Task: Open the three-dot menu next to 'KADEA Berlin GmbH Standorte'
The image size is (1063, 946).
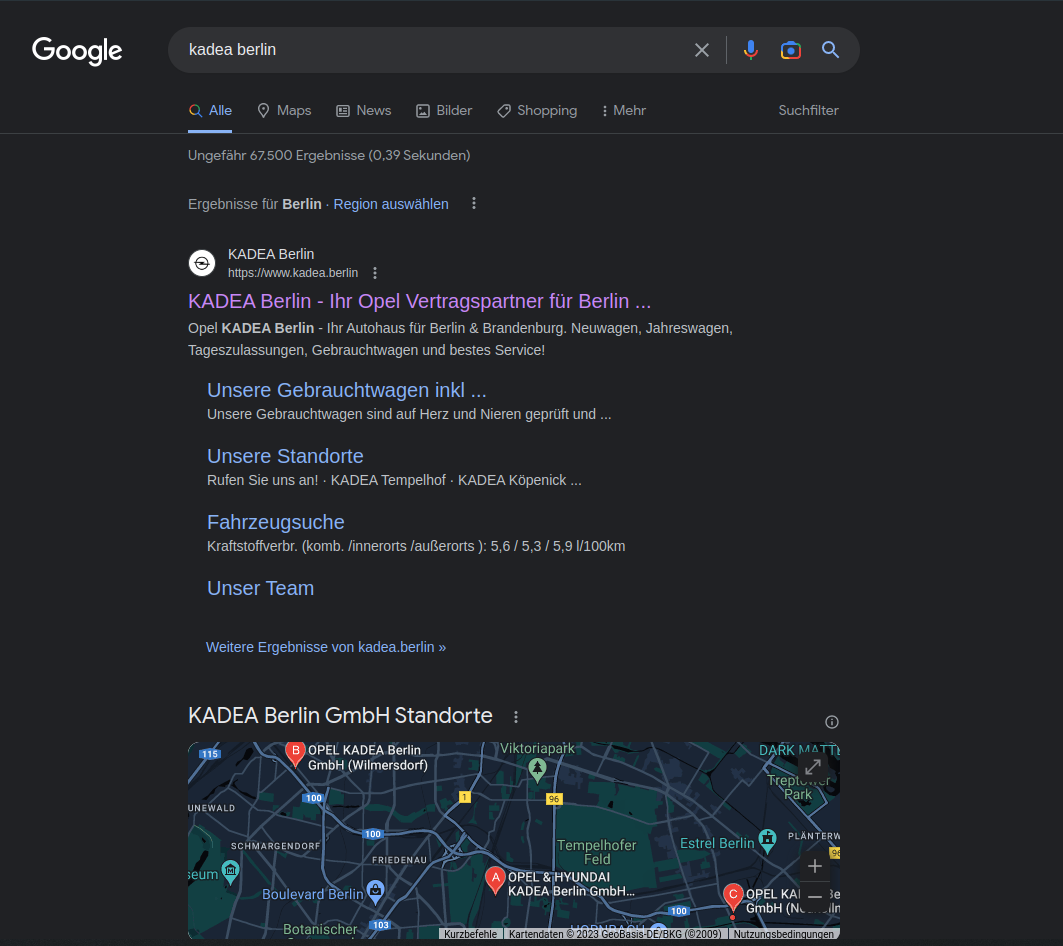Action: point(516,717)
